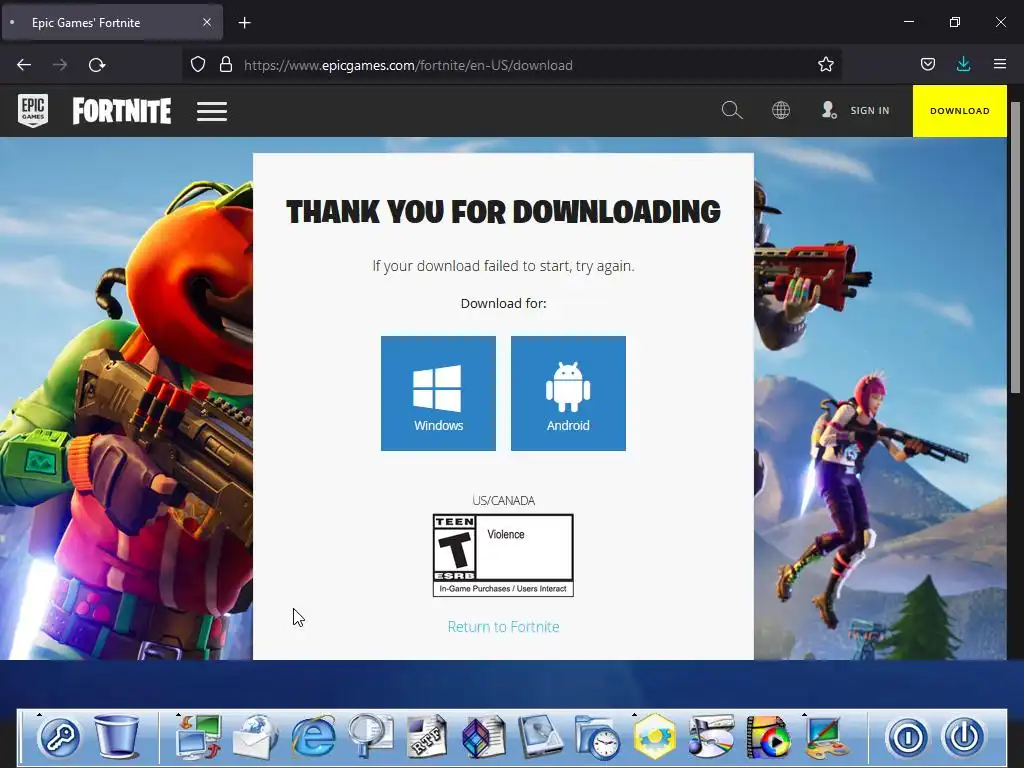The height and width of the screenshot is (768, 1024).
Task: Click the padlock site security icon
Action: [x=226, y=64]
